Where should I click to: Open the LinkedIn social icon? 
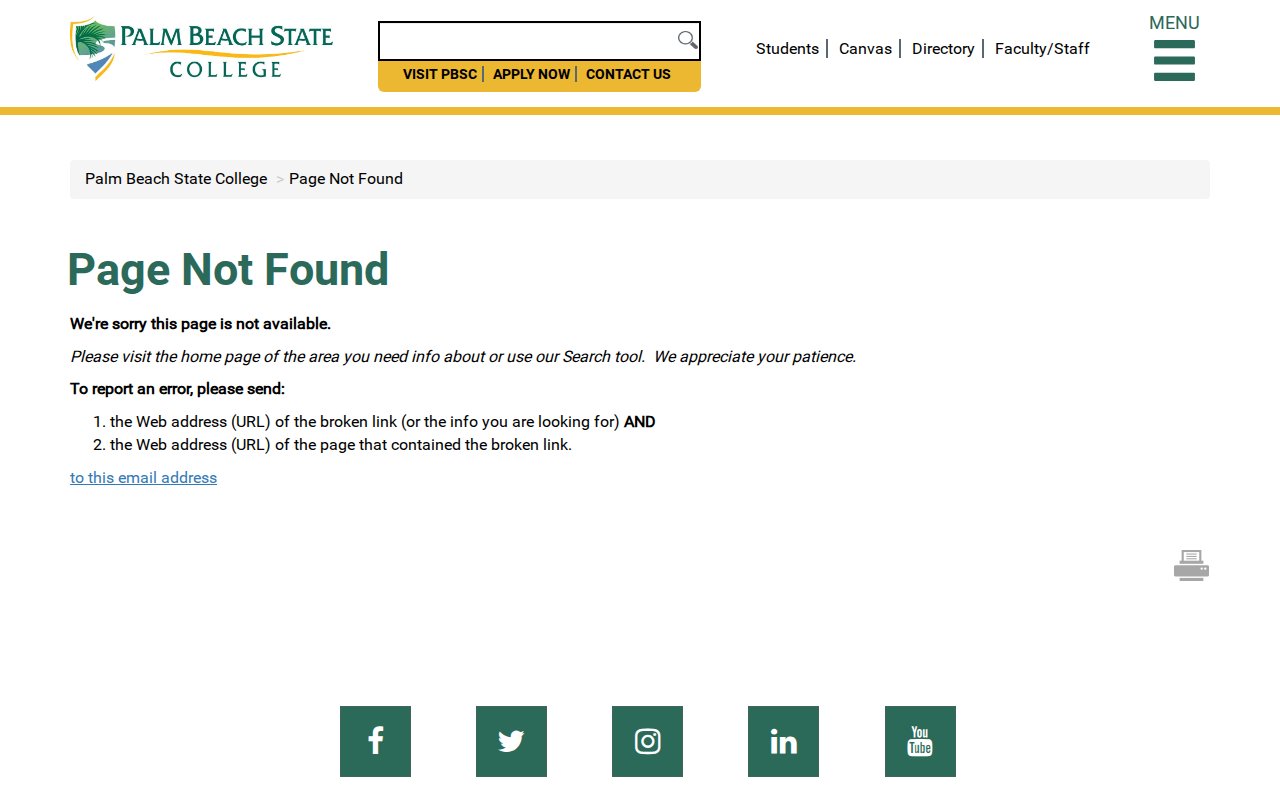point(783,741)
